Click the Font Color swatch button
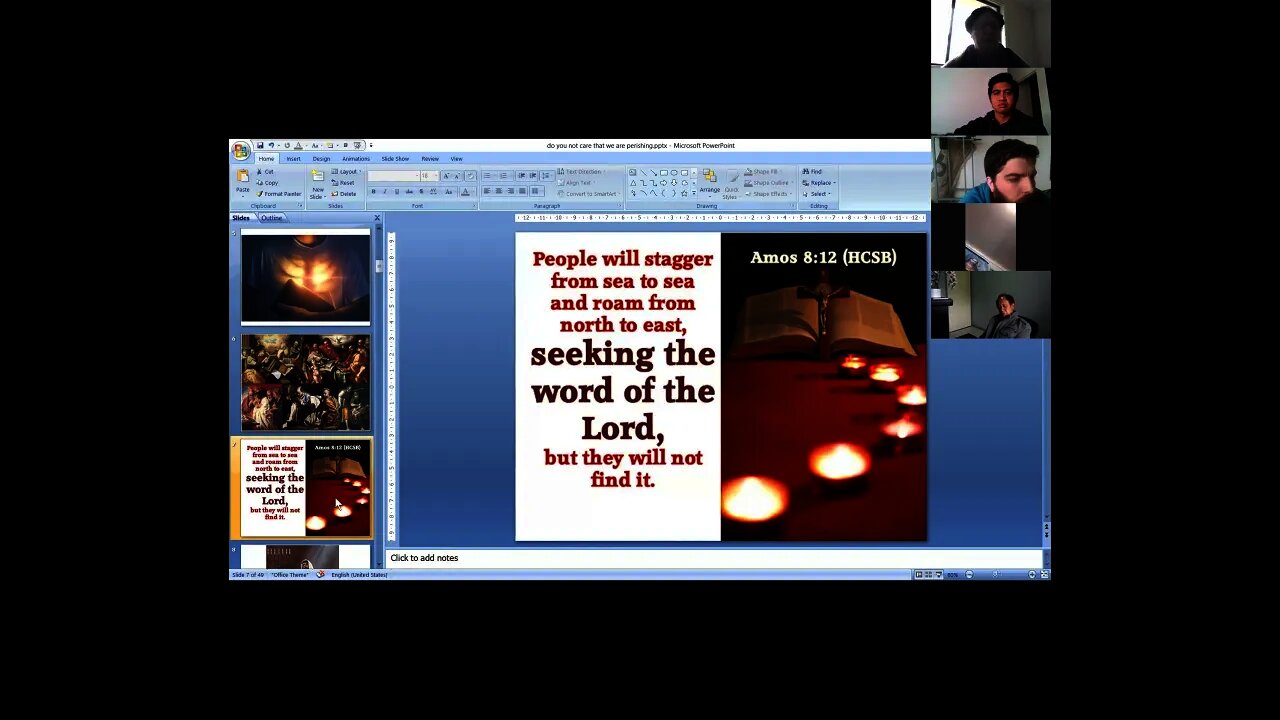The image size is (1280, 720). click(465, 192)
